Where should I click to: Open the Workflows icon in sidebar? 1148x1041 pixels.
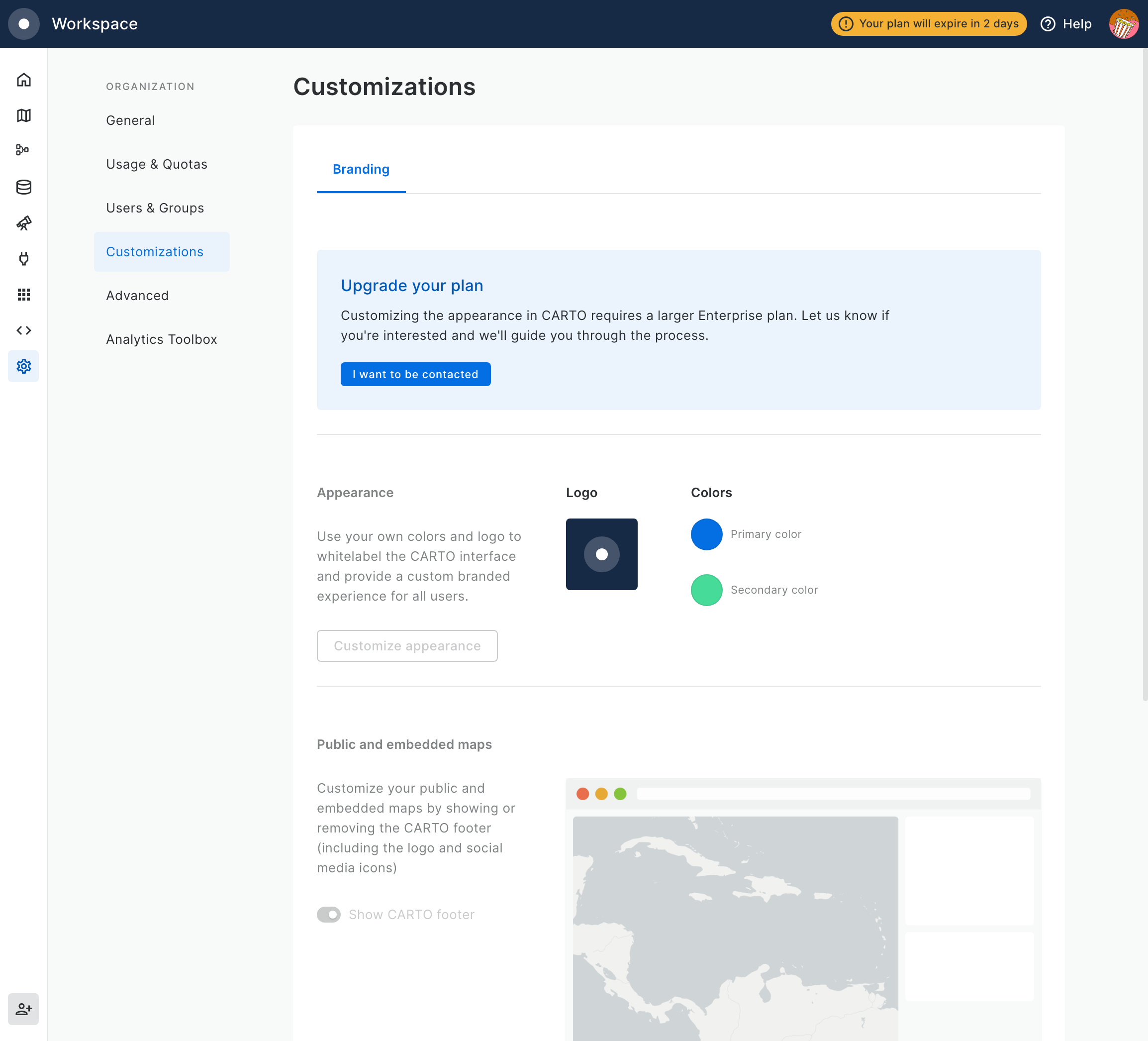pyautogui.click(x=23, y=150)
